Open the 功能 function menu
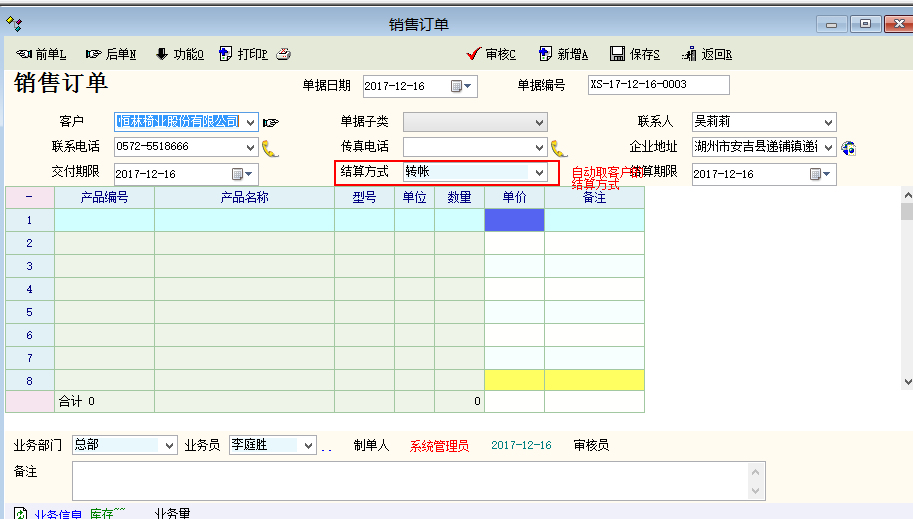This screenshot has width=913, height=519. [x=179, y=54]
